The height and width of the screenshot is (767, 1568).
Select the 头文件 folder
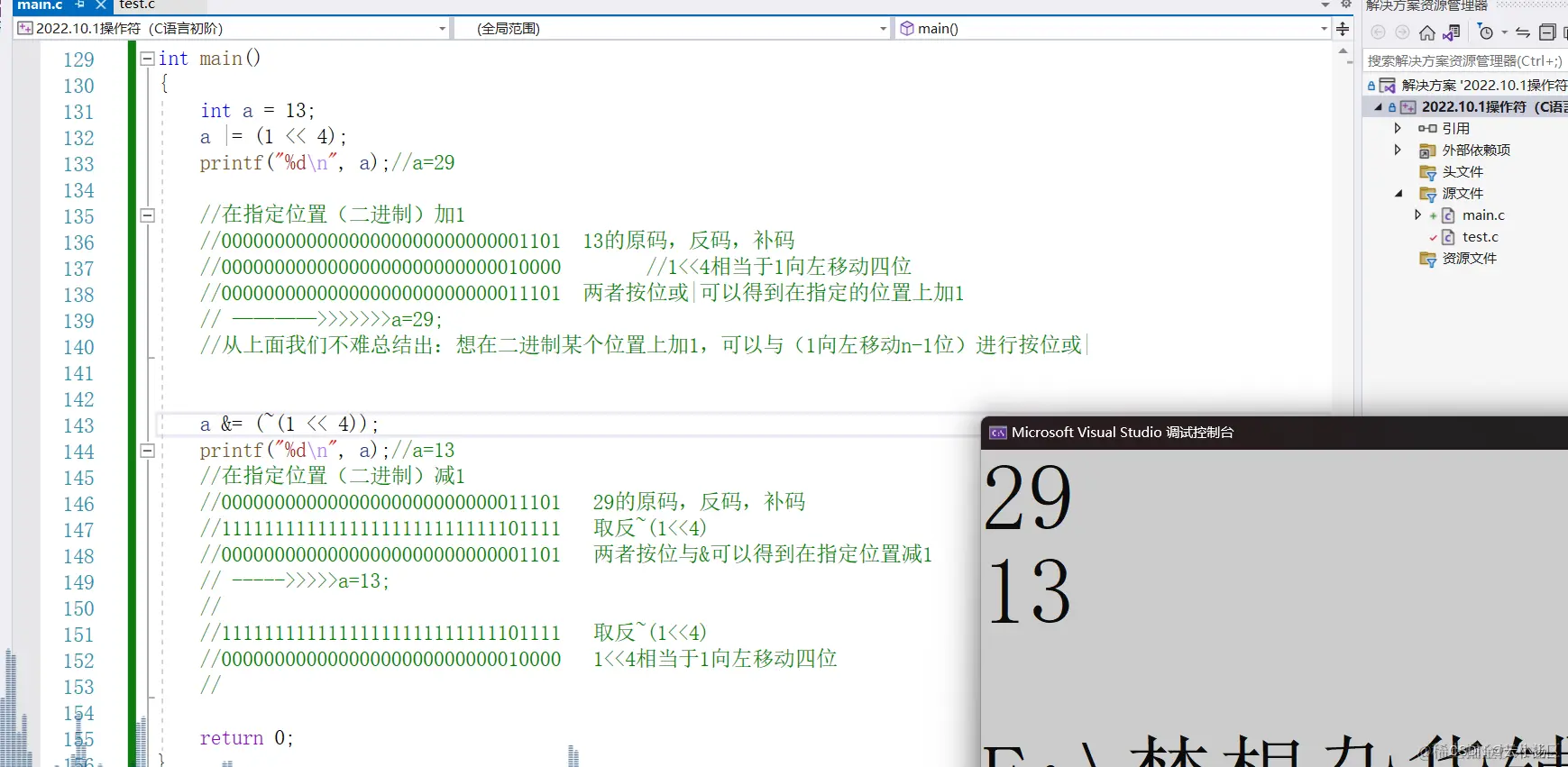pos(1463,172)
